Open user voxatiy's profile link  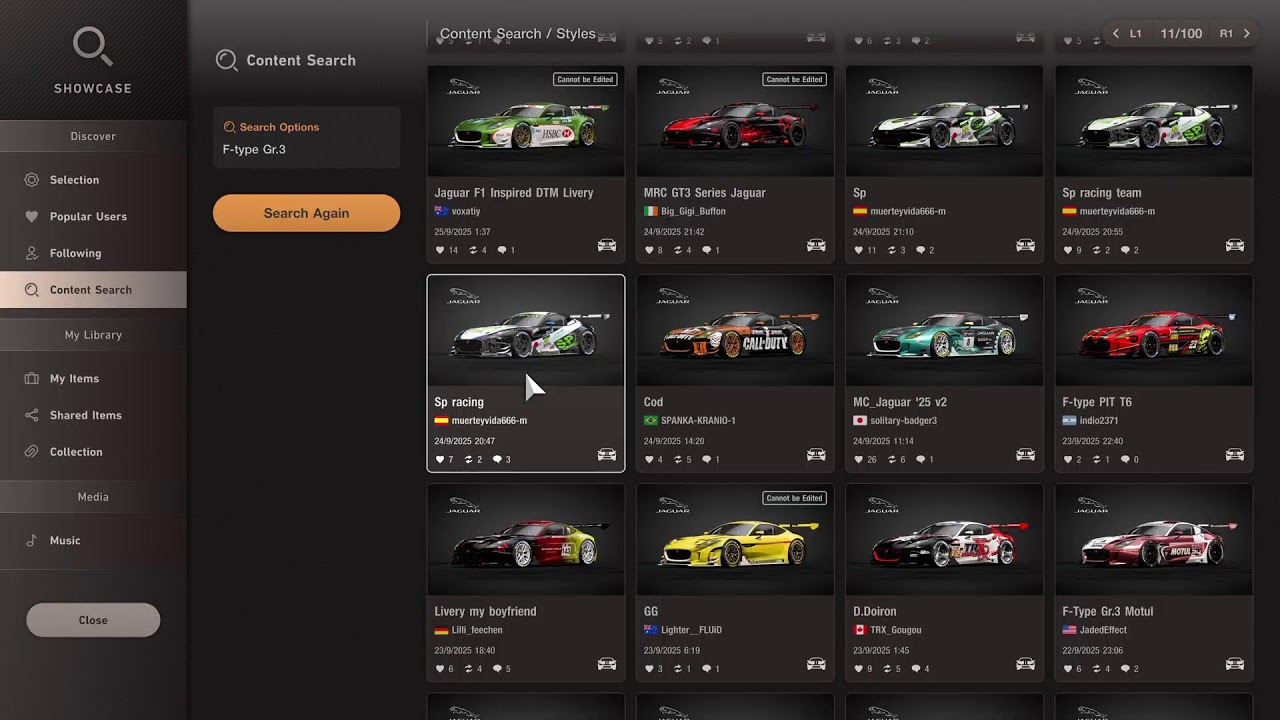click(466, 212)
